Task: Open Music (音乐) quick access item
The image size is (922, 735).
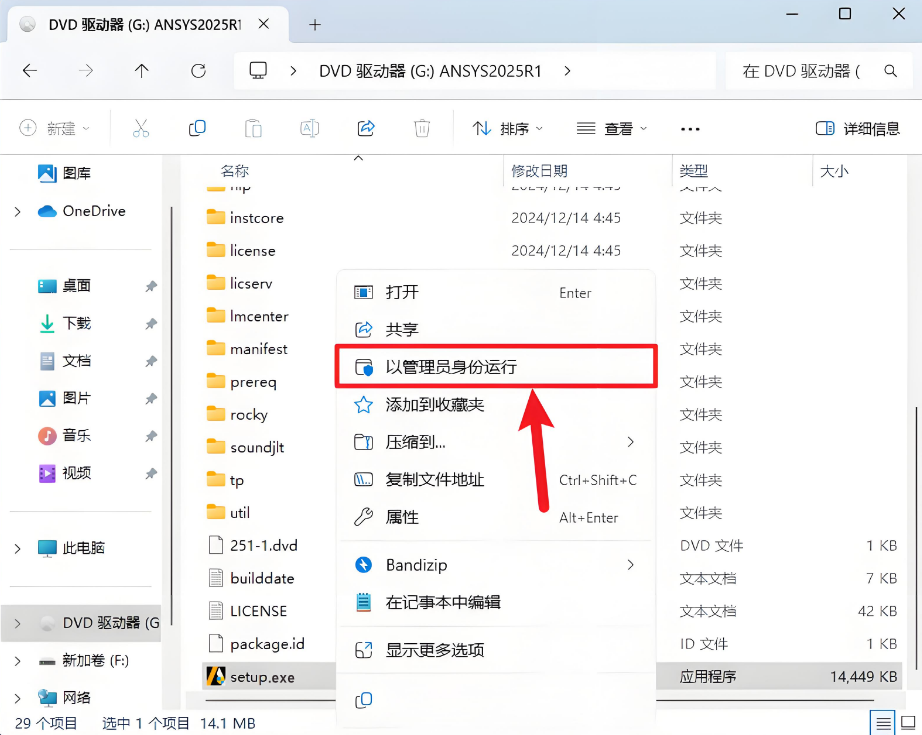Action: click(65, 436)
